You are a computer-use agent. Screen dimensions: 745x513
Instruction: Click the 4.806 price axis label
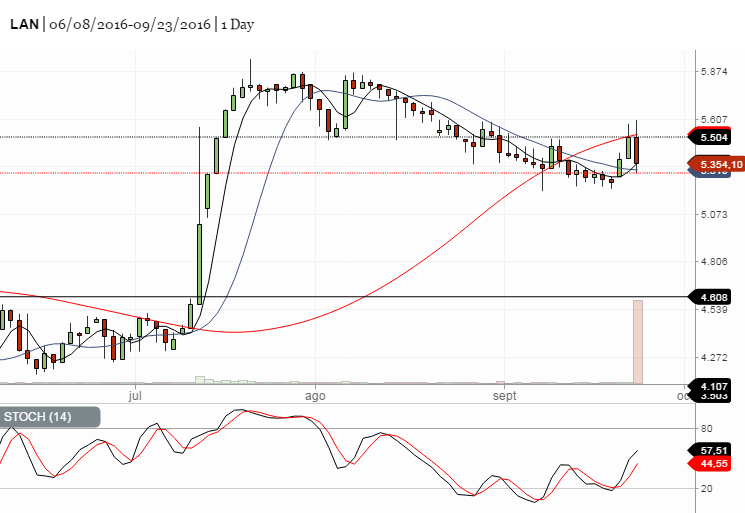[714, 261]
